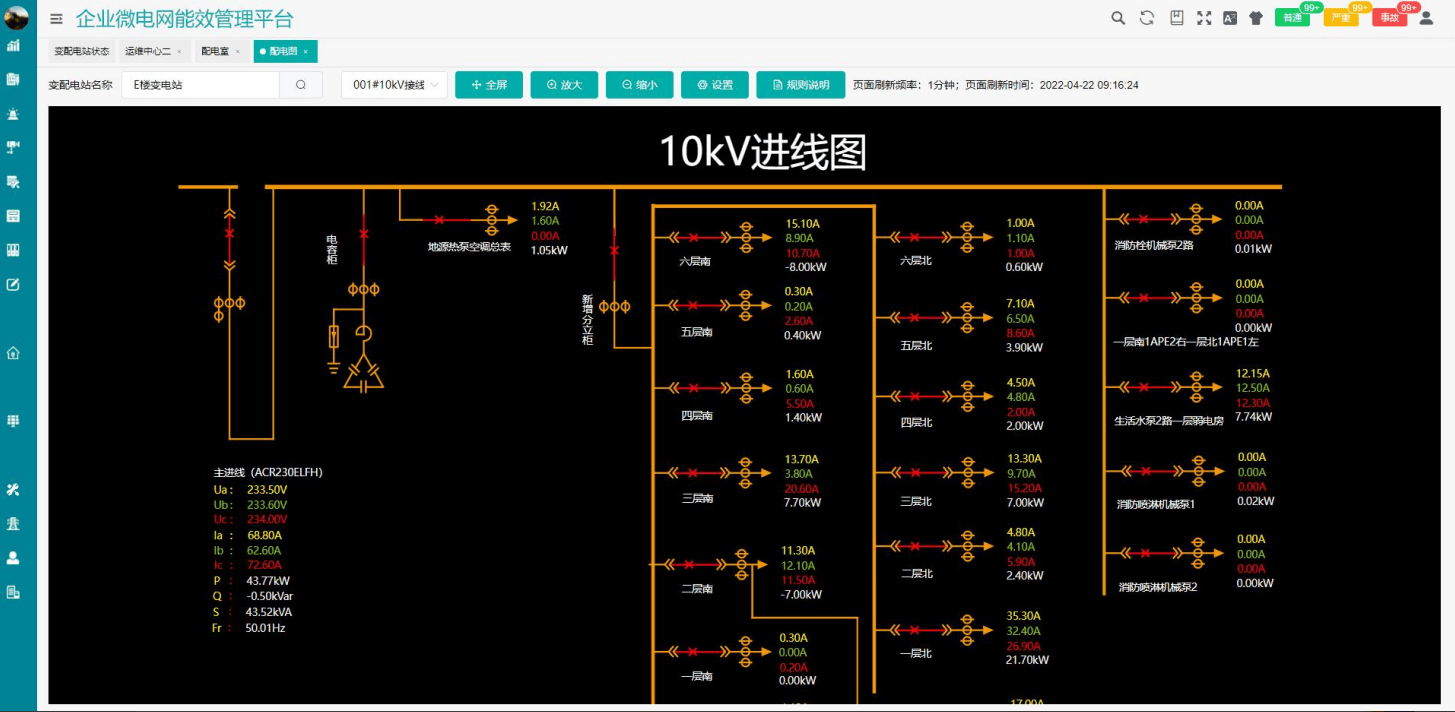Image resolution: width=1455 pixels, height=712 pixels.
Task: Close the 运维中心二 tab
Action: click(x=179, y=51)
